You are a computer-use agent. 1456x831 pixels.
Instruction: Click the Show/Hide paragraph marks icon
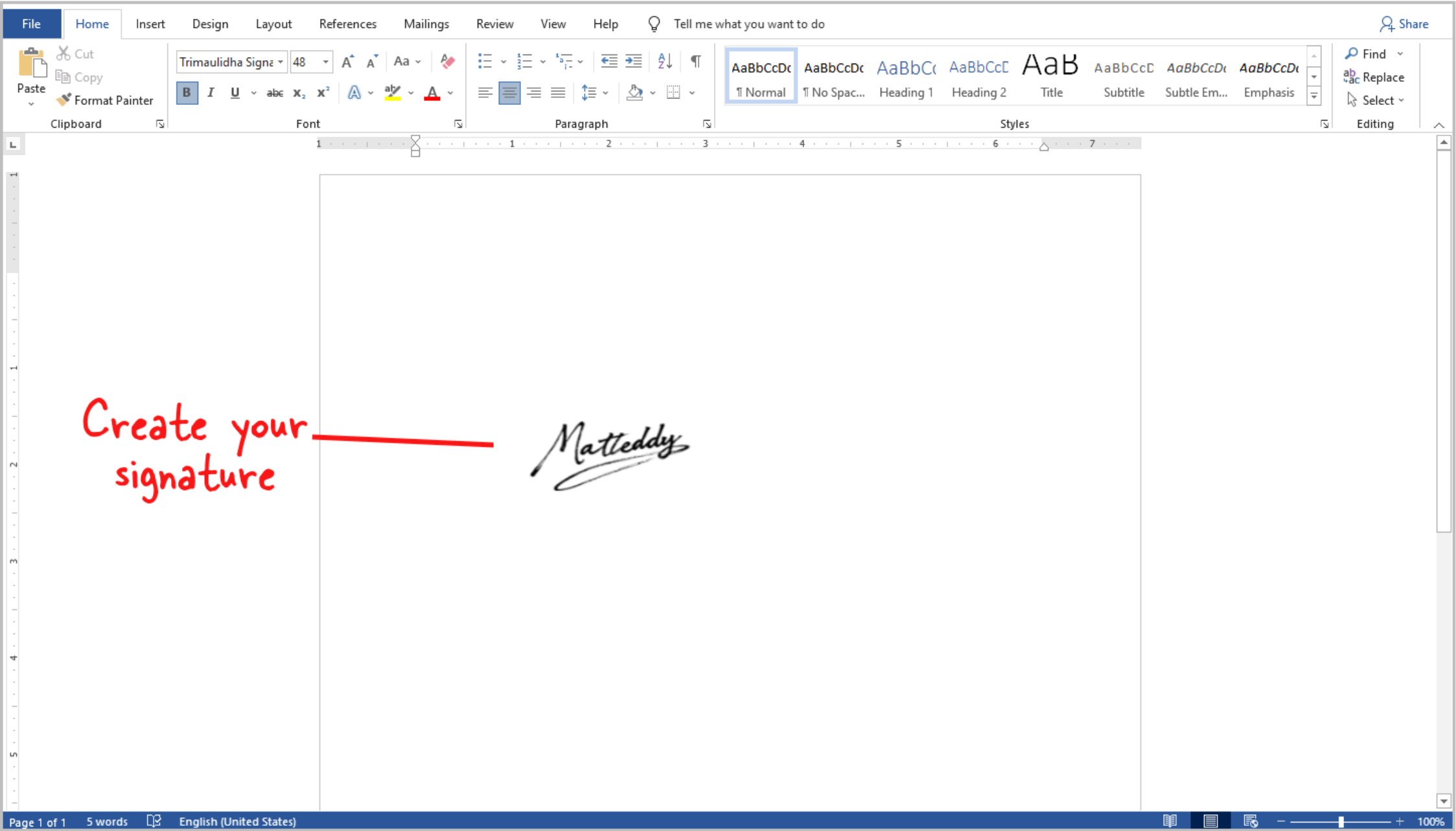point(695,62)
